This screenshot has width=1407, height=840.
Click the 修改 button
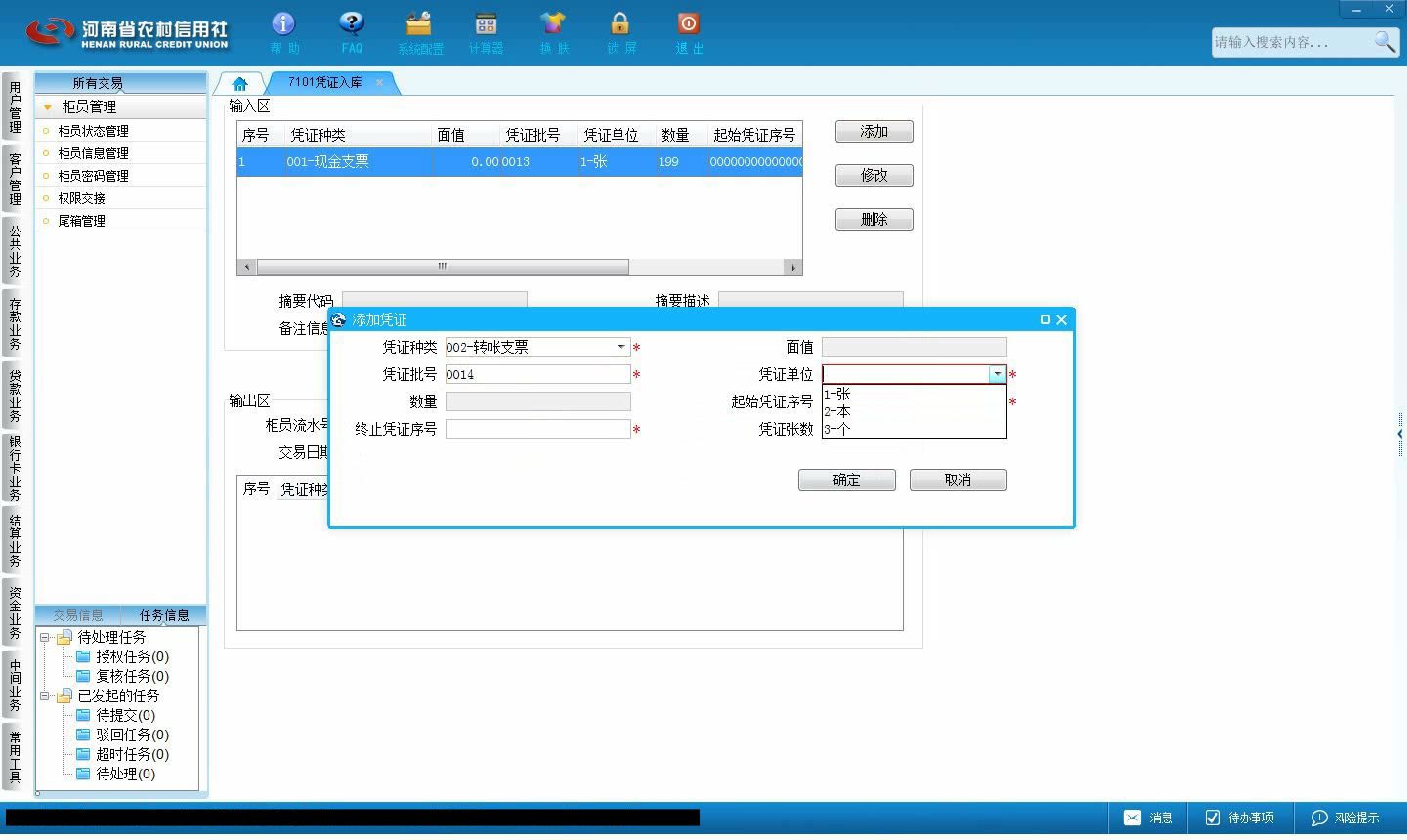pyautogui.click(x=874, y=176)
